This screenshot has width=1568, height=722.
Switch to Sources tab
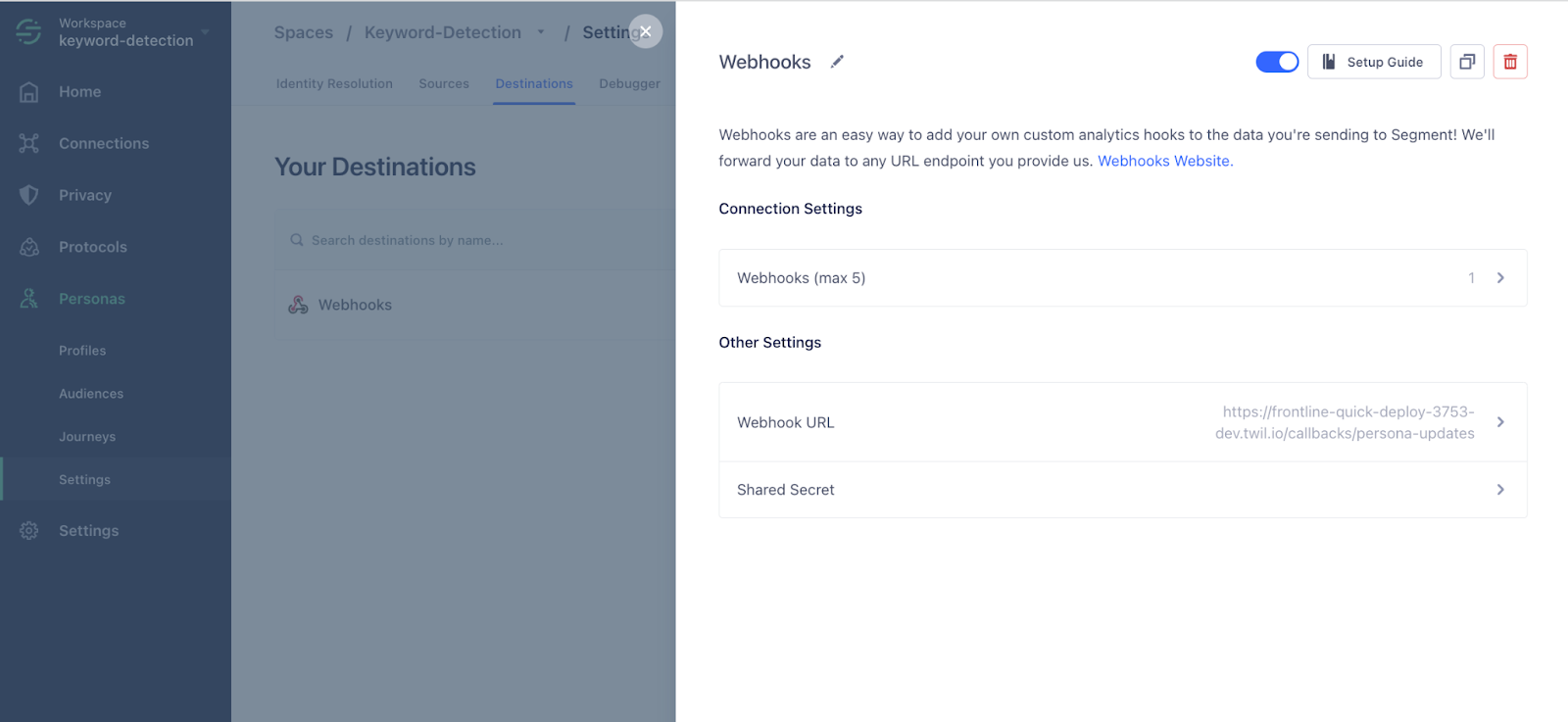pyautogui.click(x=444, y=84)
